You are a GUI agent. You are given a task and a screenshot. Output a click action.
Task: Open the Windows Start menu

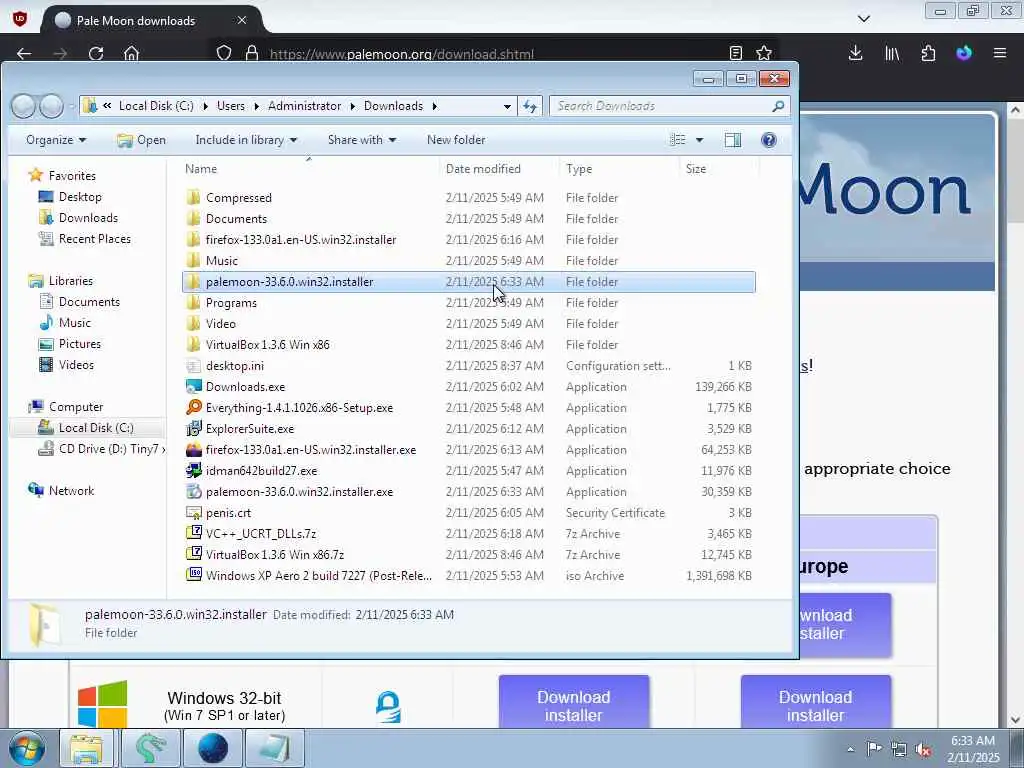coord(27,748)
